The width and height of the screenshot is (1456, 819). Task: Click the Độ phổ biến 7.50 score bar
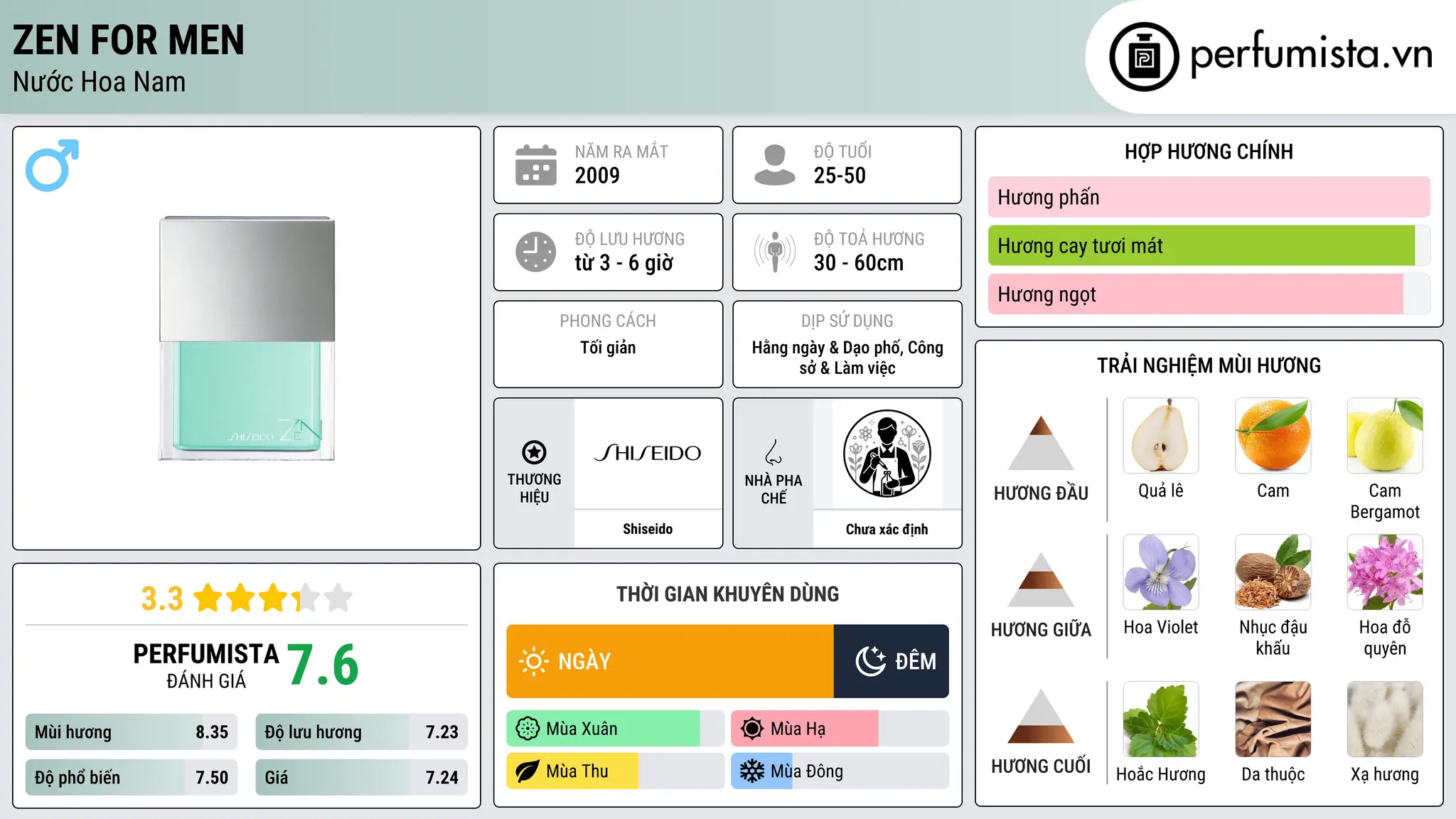(132, 778)
